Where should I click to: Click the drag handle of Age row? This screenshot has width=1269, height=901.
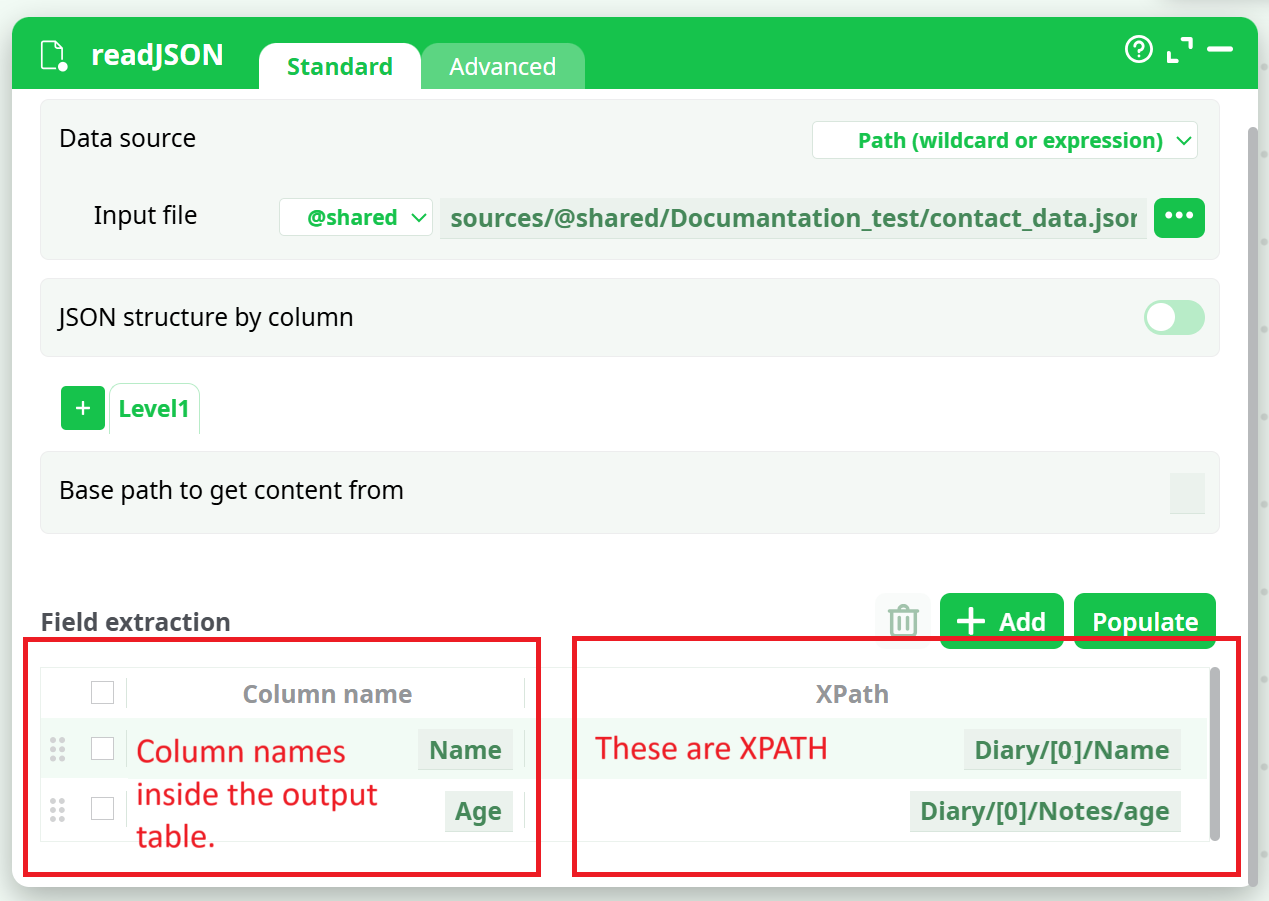pos(57,810)
